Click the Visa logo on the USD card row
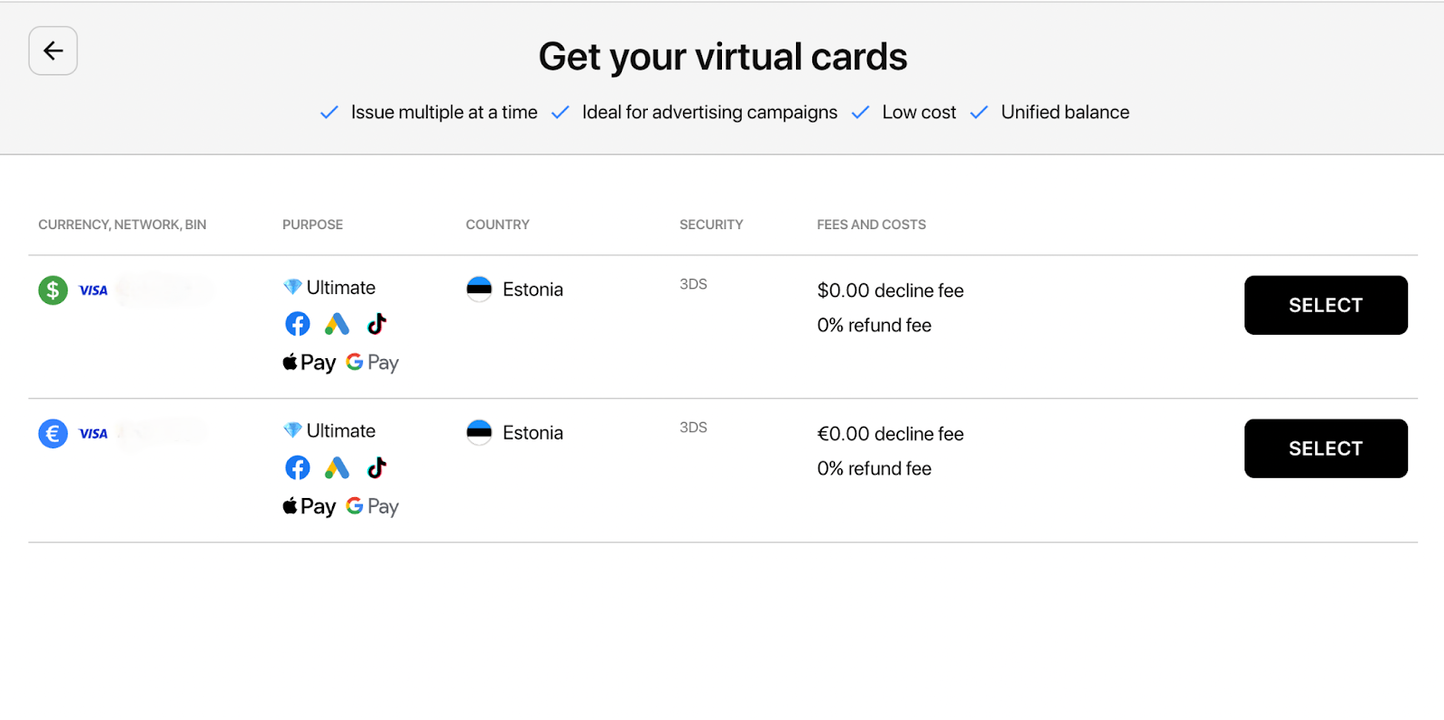Viewport: 1444px width, 720px height. (93, 289)
